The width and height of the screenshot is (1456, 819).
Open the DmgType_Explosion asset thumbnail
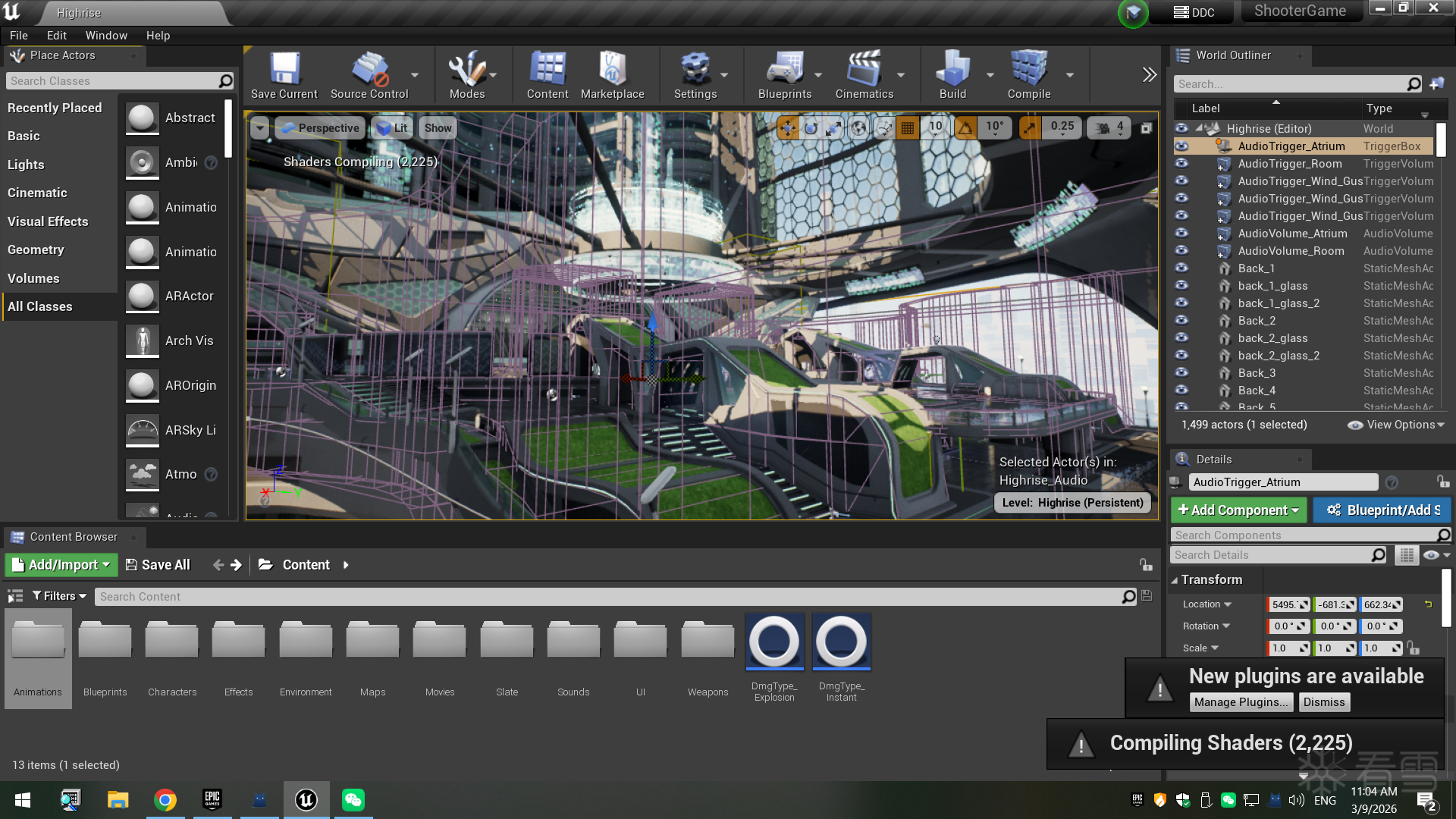tap(774, 642)
